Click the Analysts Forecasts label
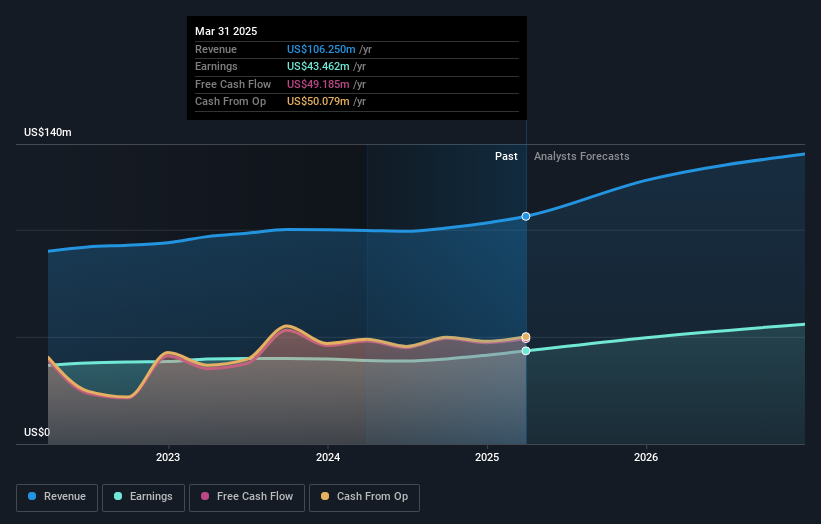Screen dimensions: 821x524 [582, 156]
